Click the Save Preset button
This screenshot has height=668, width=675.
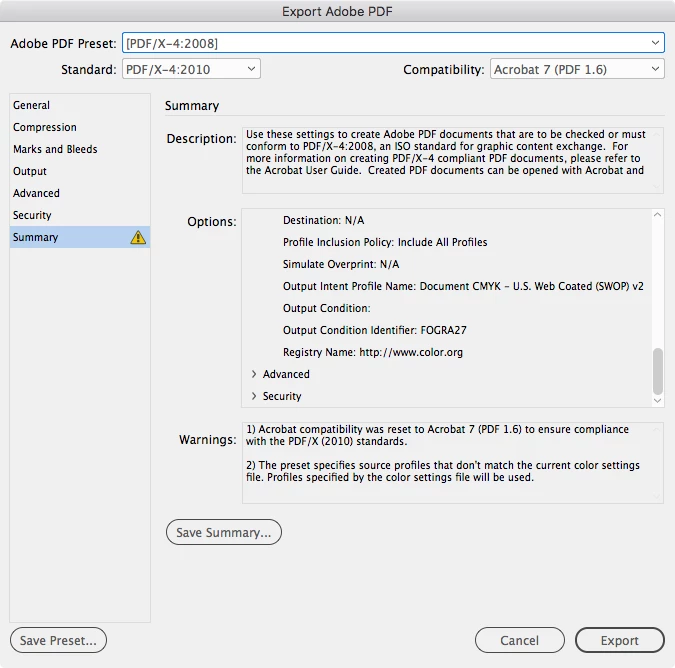tap(58, 640)
